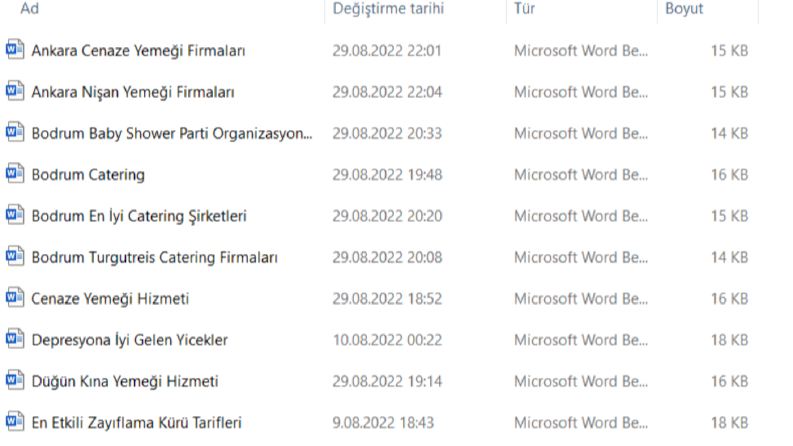Viewport: 793px width, 446px height.
Task: Click the Word icon for Depresyona İyi Gelen Yicekler
Action: [15, 339]
